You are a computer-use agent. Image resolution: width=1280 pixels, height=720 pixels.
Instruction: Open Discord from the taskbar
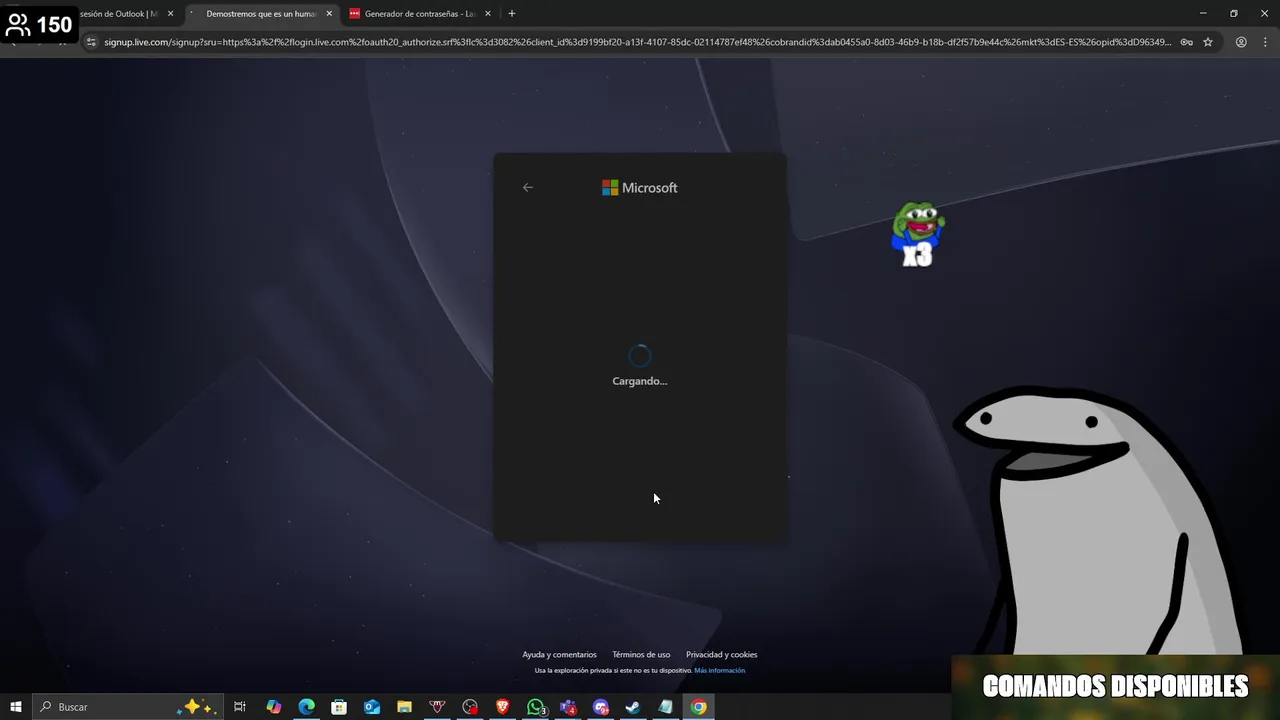click(x=601, y=707)
